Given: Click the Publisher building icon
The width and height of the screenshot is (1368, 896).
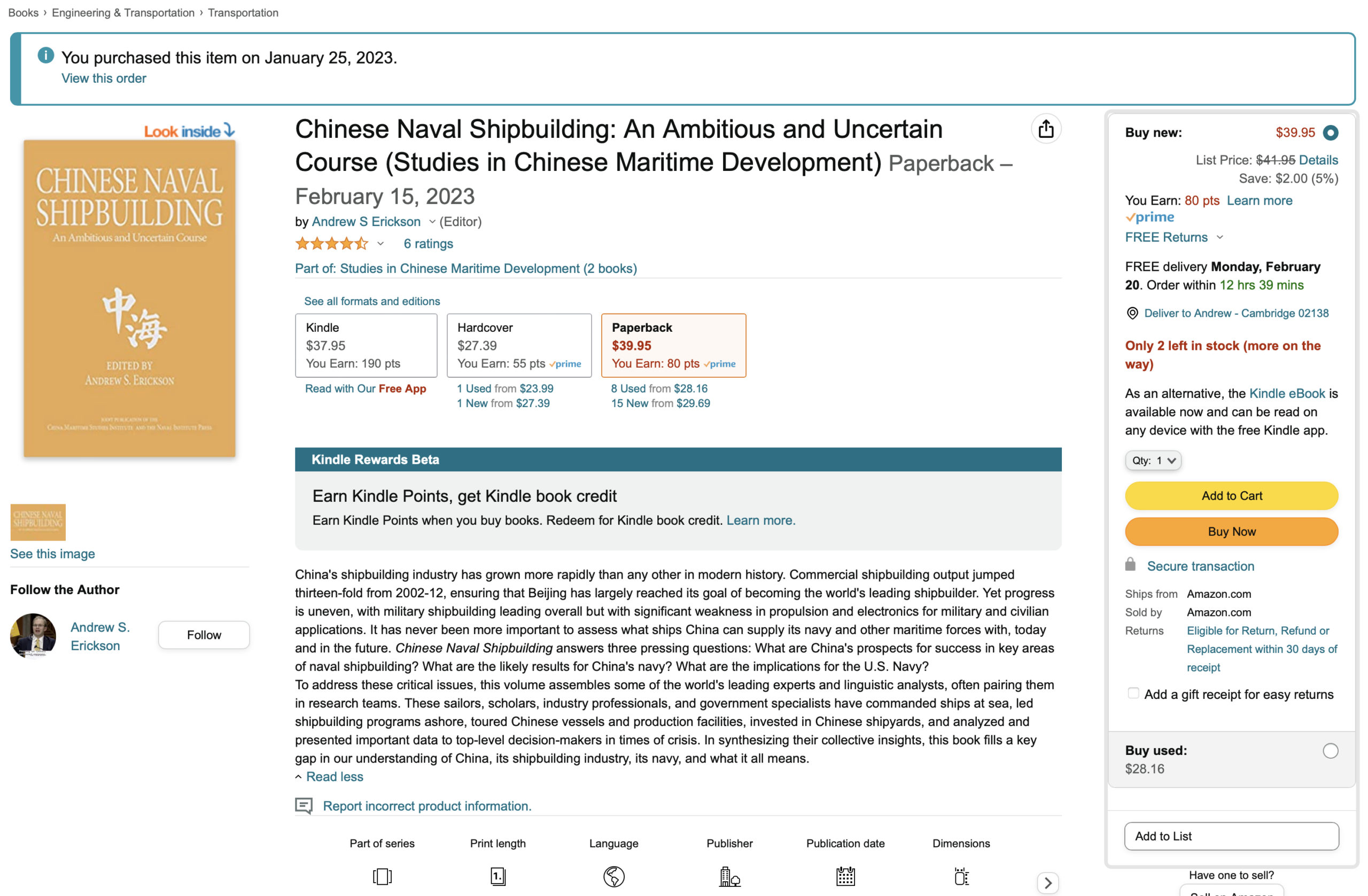Looking at the screenshot, I should 729,876.
